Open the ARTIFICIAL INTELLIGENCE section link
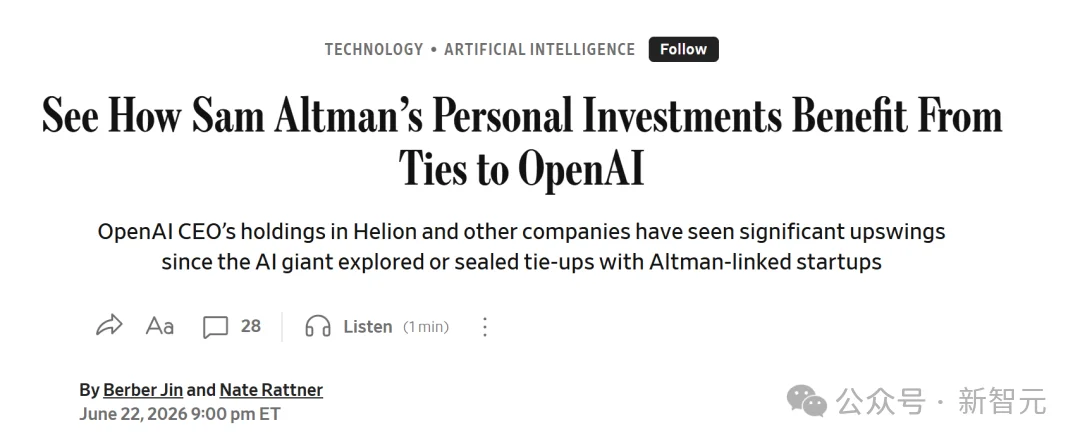The image size is (1080, 444). (539, 50)
